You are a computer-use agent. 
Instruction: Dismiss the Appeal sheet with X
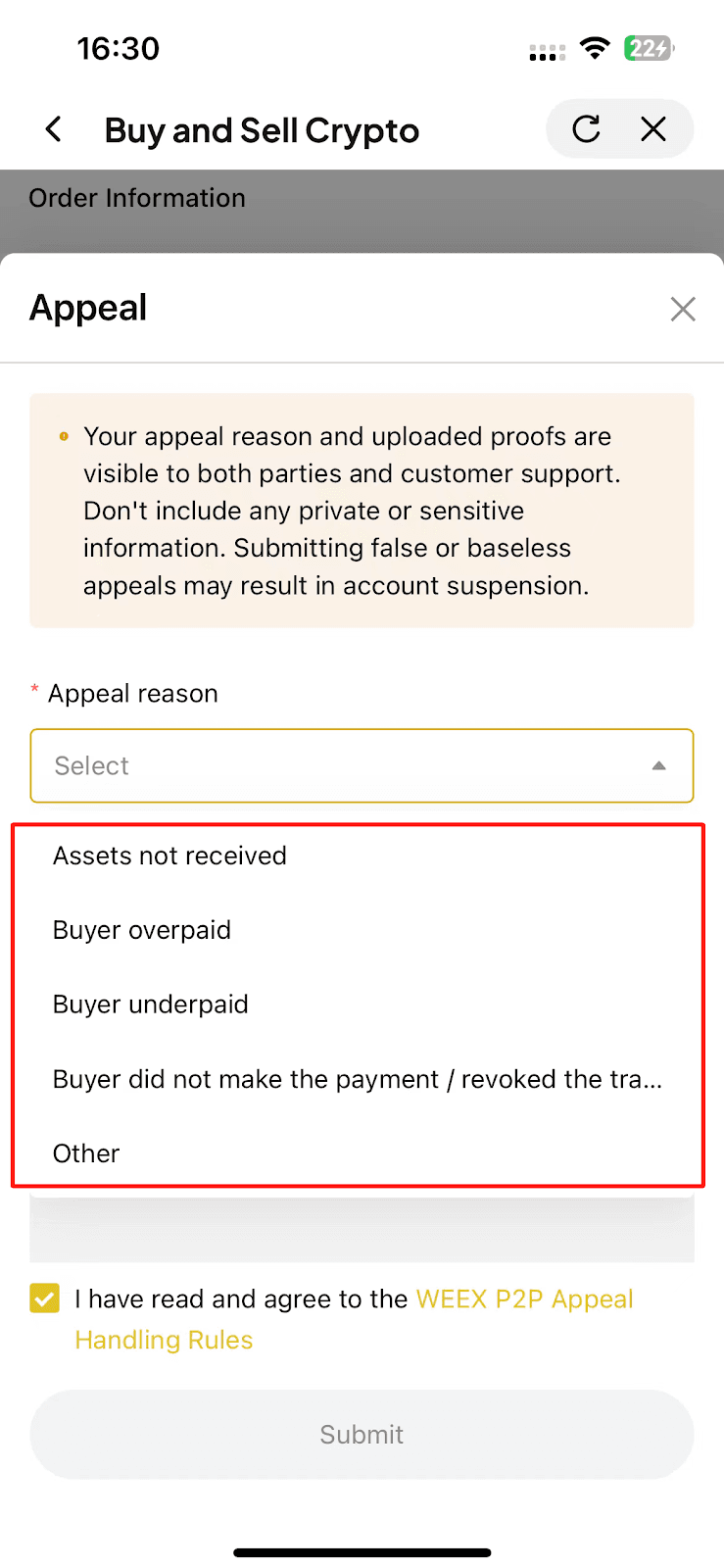click(x=683, y=310)
